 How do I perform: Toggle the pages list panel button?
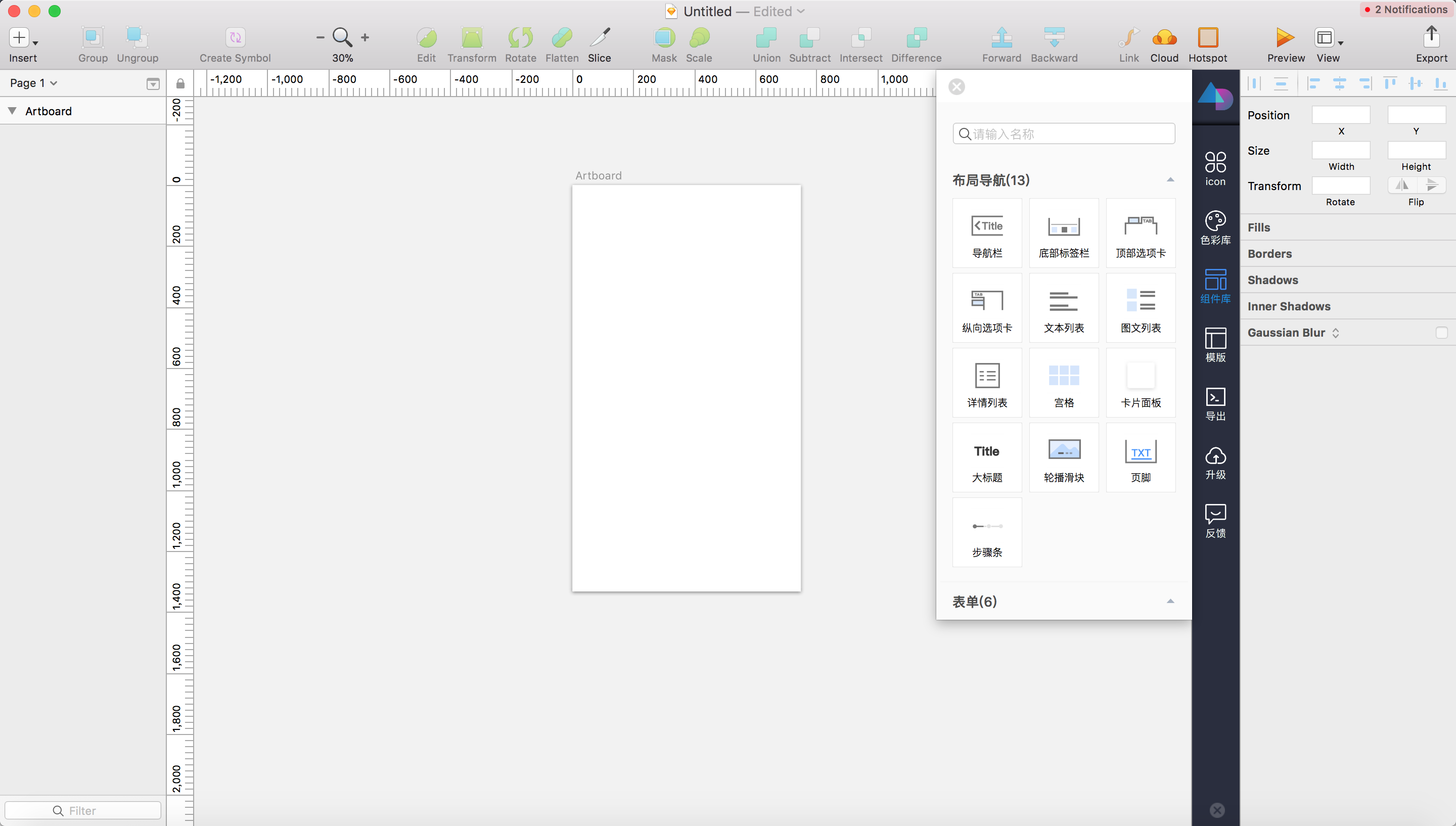153,84
